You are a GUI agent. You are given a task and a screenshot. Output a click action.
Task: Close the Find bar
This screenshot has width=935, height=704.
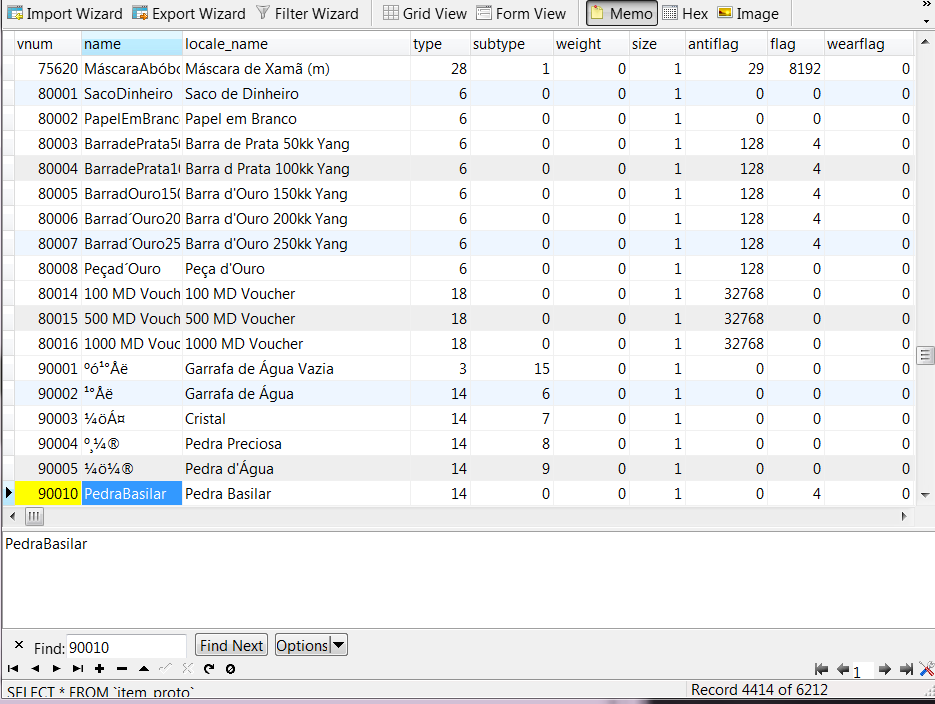click(19, 645)
